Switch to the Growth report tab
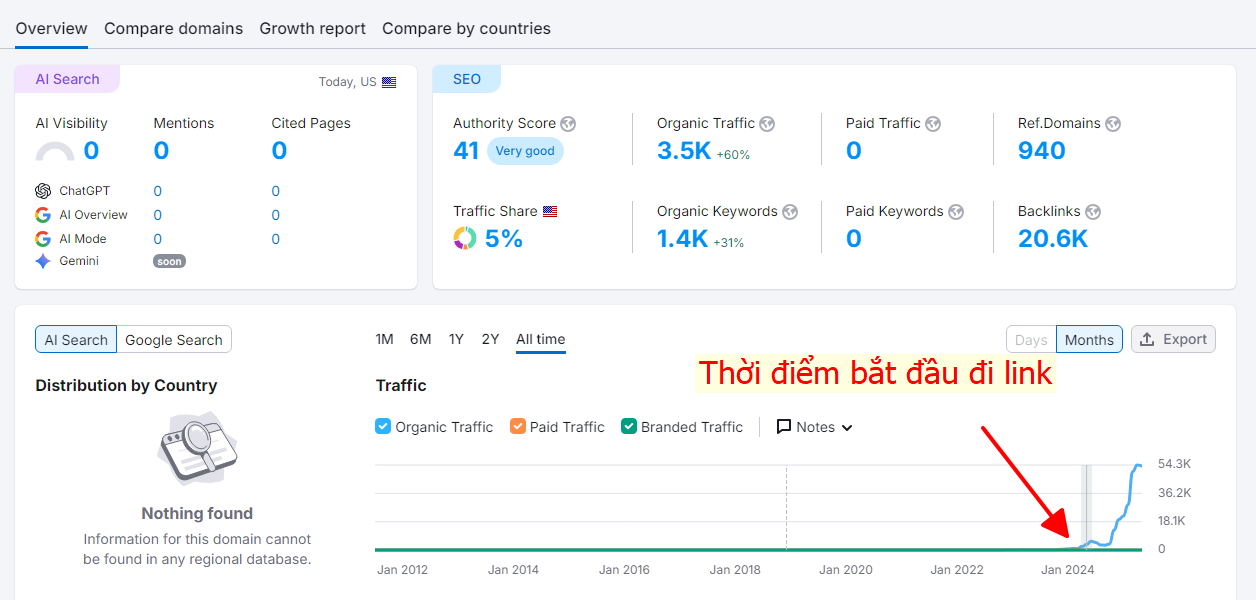Image resolution: width=1256 pixels, height=600 pixels. (312, 28)
